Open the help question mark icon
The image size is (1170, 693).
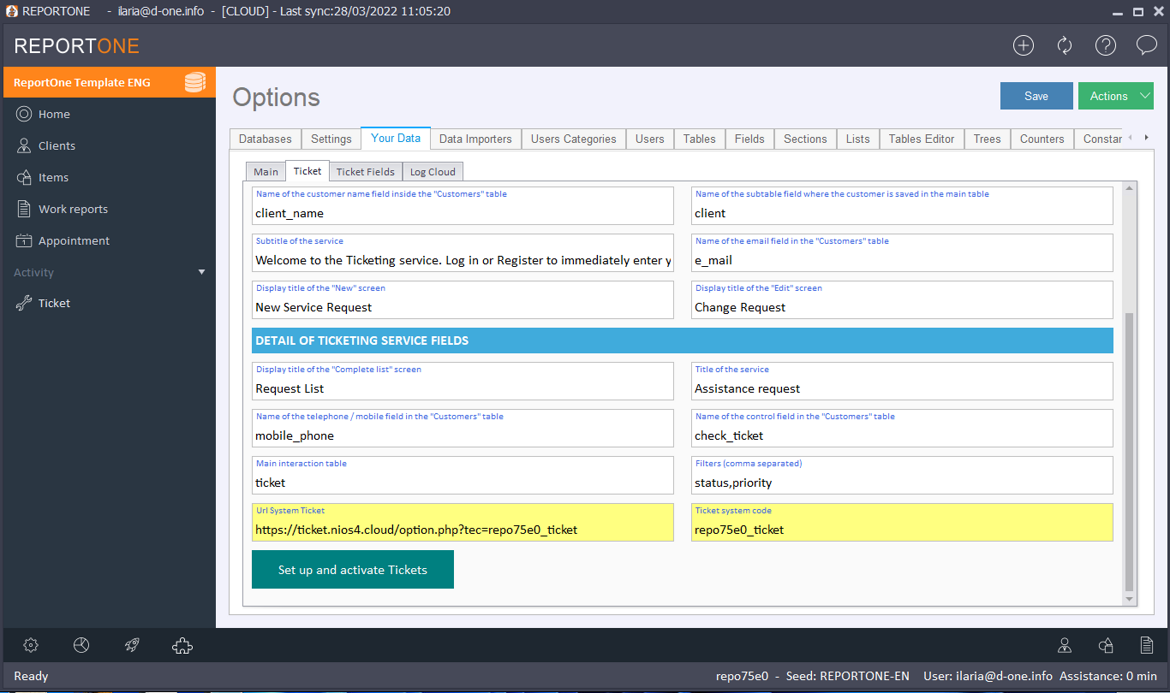click(x=1105, y=45)
